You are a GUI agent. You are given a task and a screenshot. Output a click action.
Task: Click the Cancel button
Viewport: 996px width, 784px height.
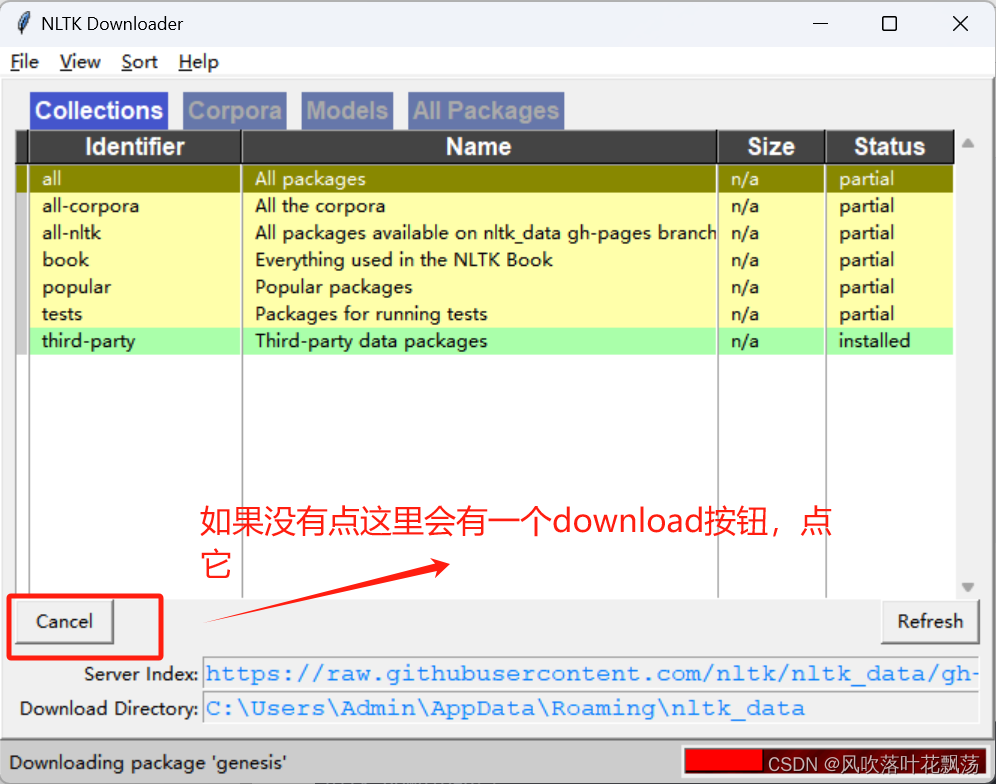pyautogui.click(x=64, y=621)
